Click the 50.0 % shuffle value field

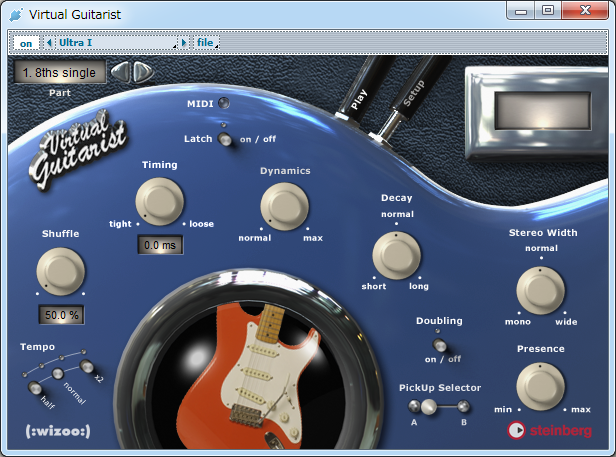click(61, 315)
